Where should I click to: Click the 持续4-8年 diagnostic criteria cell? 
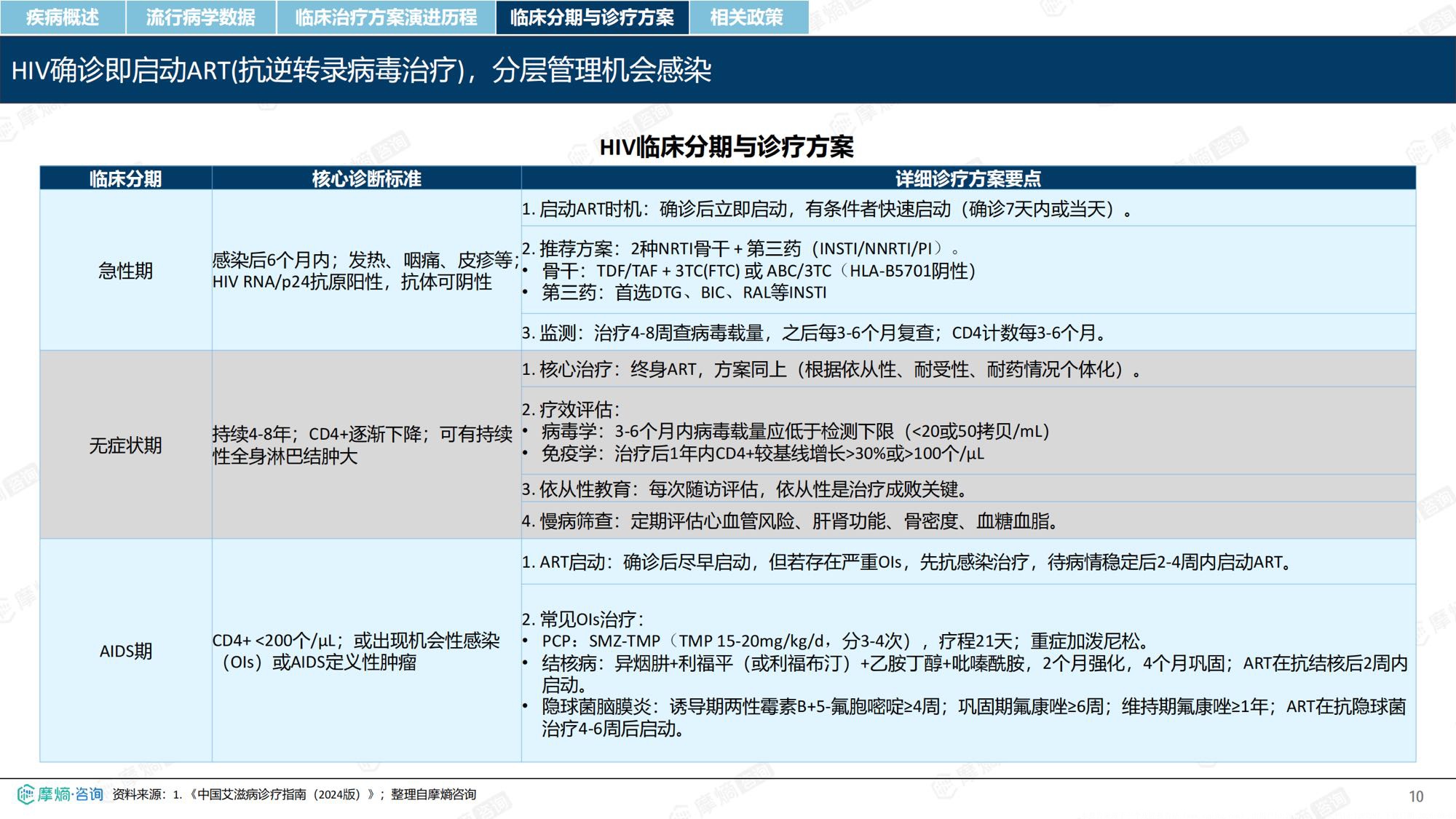(366, 445)
